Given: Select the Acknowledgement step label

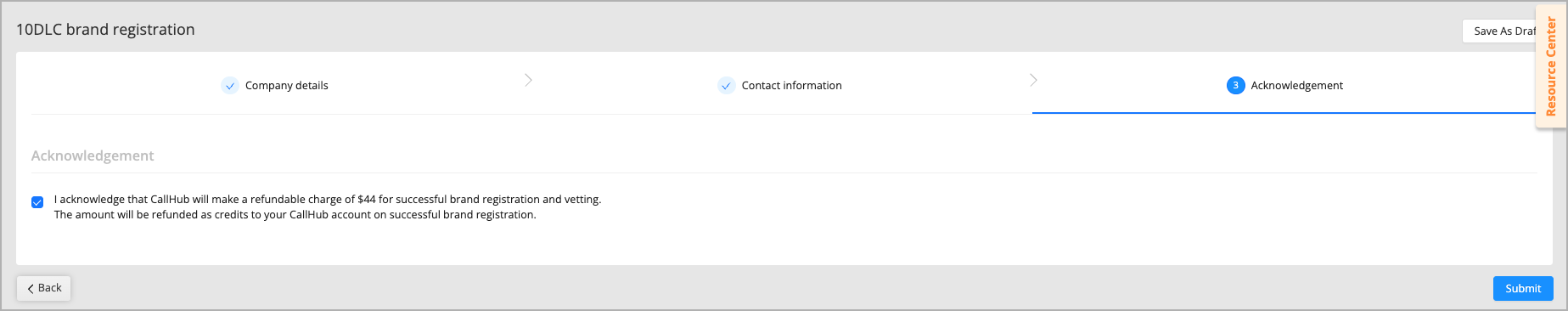Looking at the screenshot, I should point(1297,86).
